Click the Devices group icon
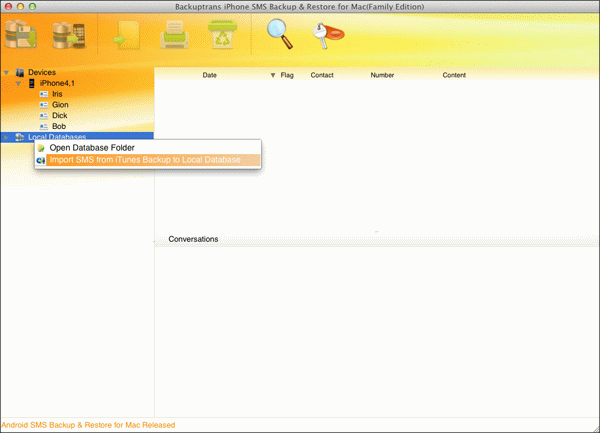Viewport: 600px width, 433px height. [20, 72]
